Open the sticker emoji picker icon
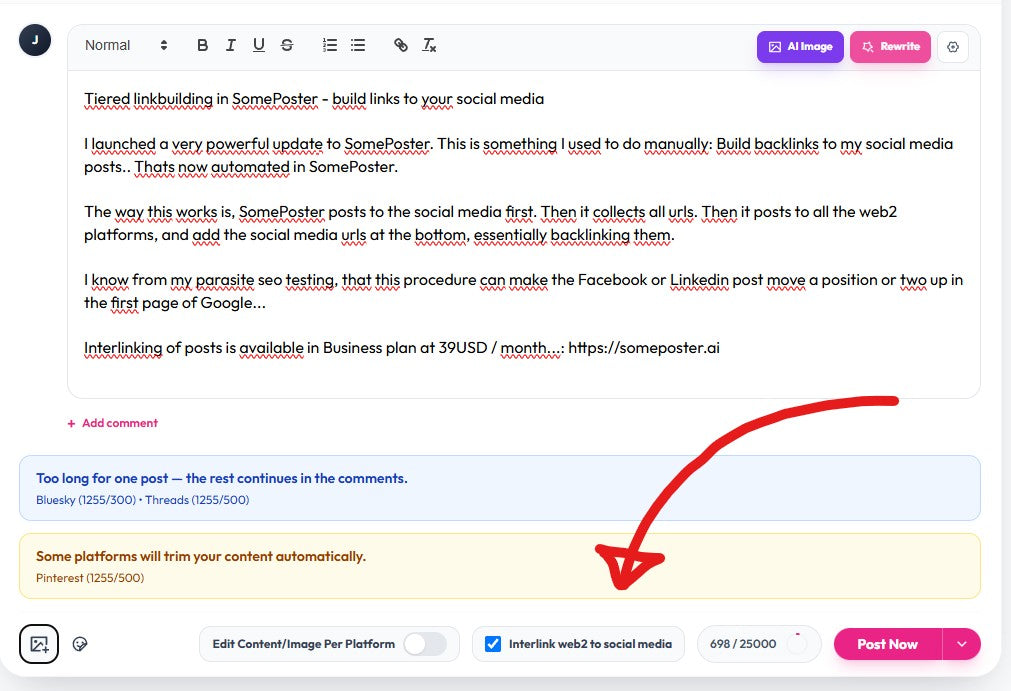The height and width of the screenshot is (691, 1011). pyautogui.click(x=80, y=644)
